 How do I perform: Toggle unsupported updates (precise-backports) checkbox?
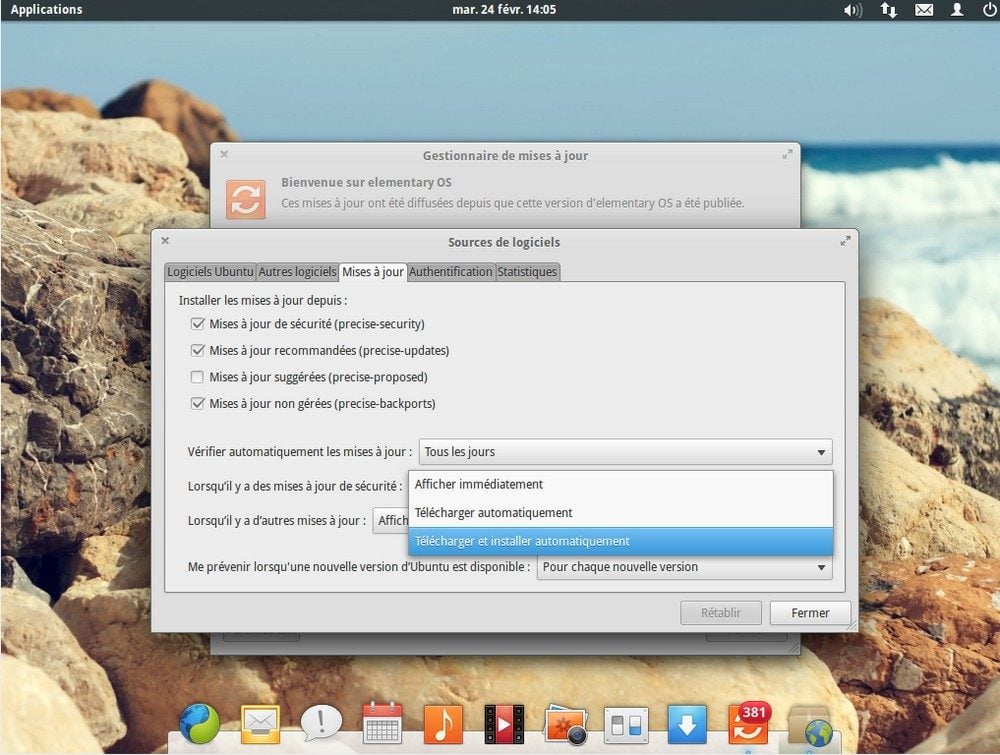pos(198,404)
